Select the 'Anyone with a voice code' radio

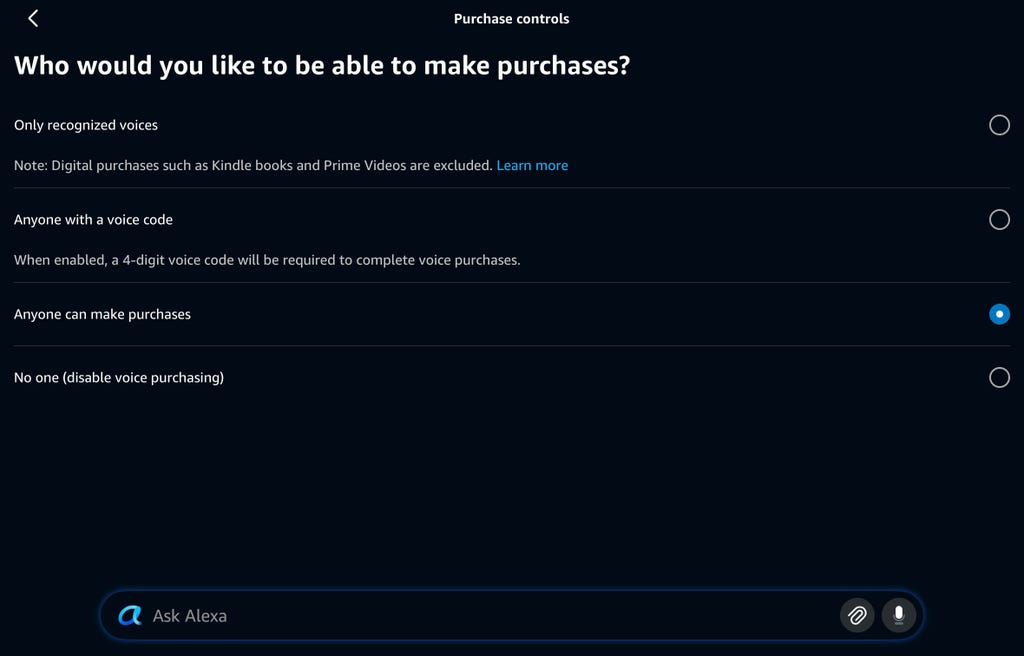(x=999, y=220)
